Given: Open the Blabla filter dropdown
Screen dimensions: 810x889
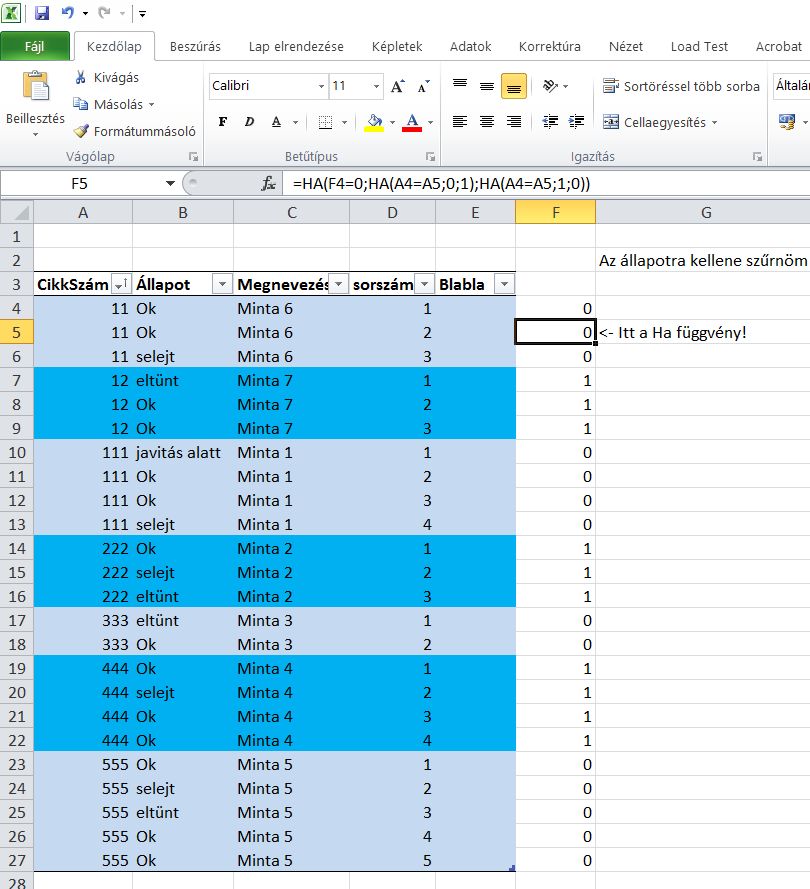Looking at the screenshot, I should point(504,284).
